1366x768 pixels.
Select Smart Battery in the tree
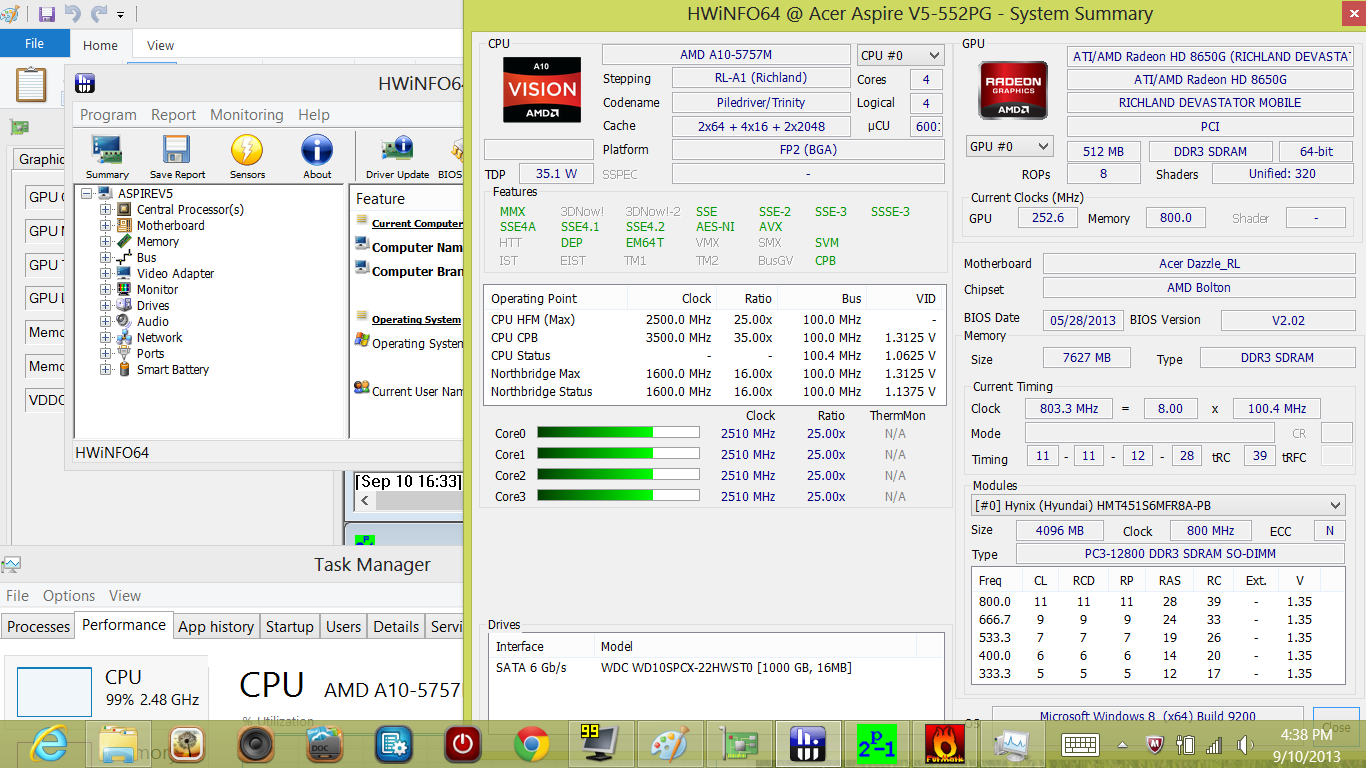click(x=172, y=369)
